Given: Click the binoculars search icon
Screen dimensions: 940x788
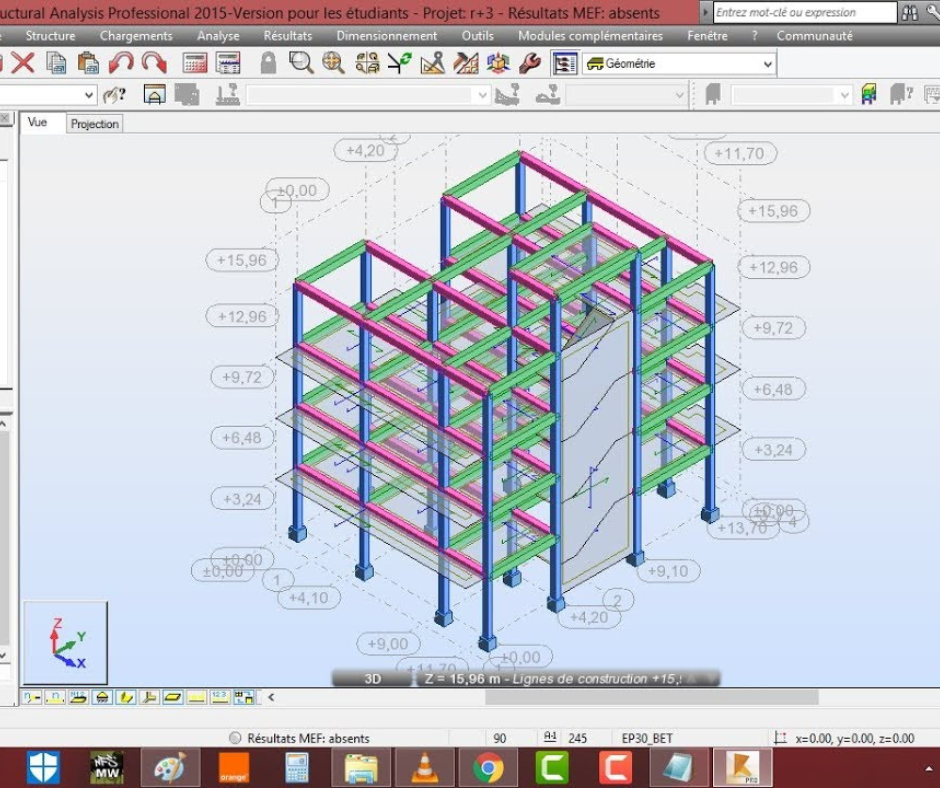Looking at the screenshot, I should click(x=910, y=13).
